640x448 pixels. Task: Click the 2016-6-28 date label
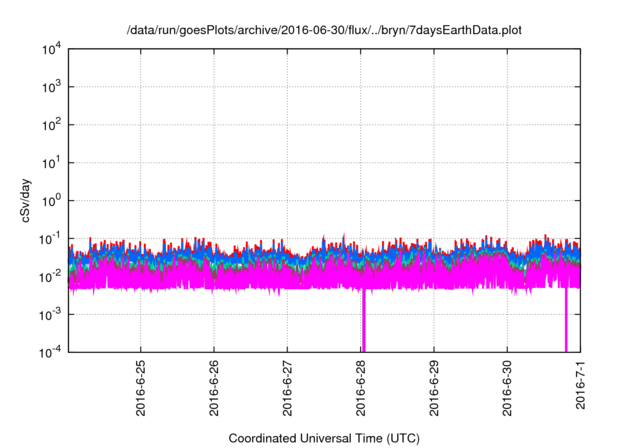[360, 388]
